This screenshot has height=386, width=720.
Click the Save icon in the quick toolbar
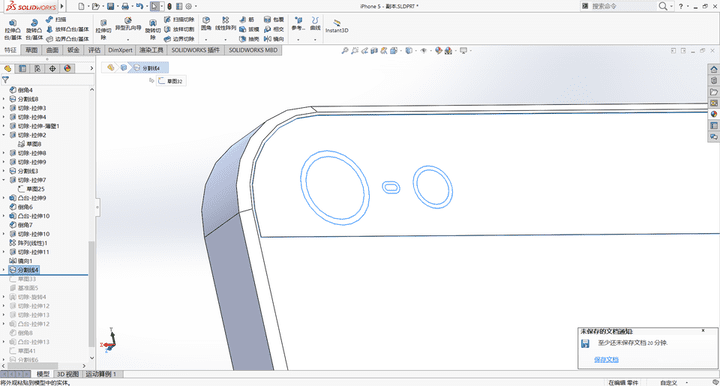pos(111,6)
